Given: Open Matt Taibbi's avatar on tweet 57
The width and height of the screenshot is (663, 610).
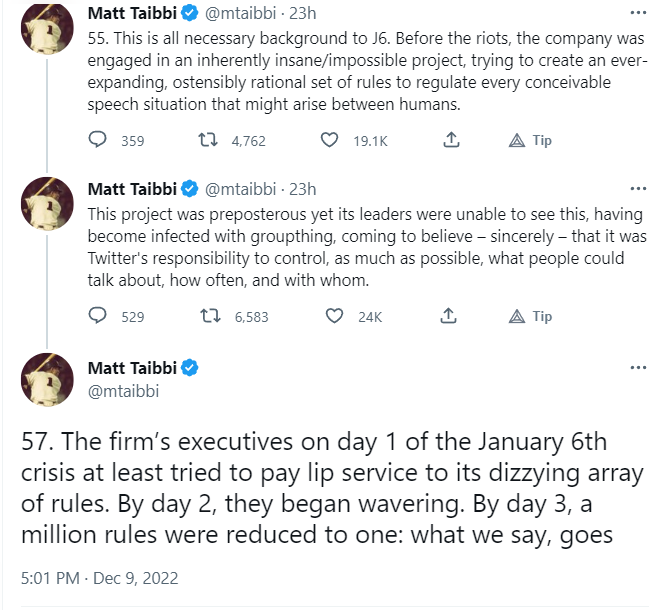Looking at the screenshot, I should (x=47, y=379).
